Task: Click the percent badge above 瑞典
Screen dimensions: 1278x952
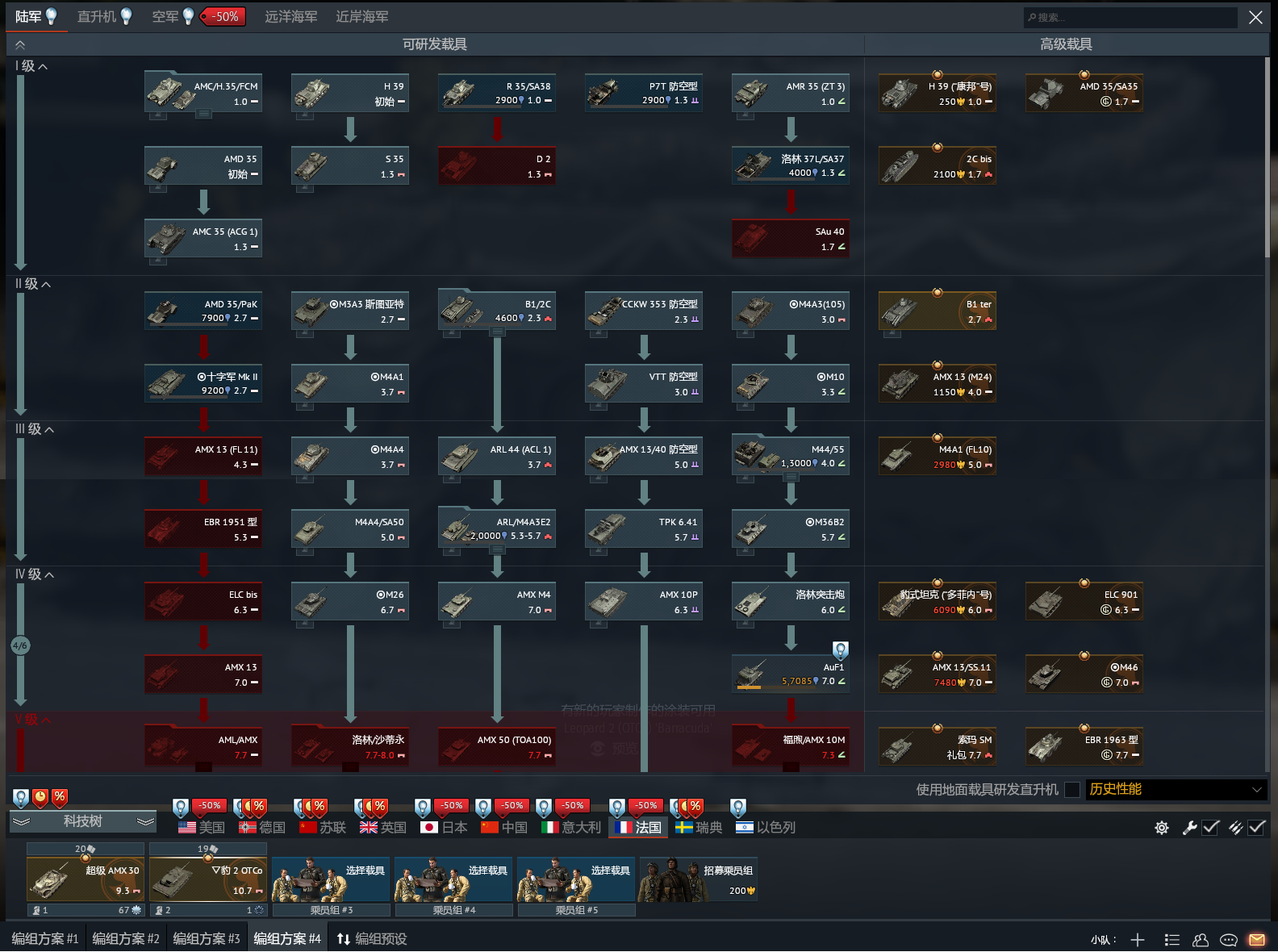Action: (695, 806)
